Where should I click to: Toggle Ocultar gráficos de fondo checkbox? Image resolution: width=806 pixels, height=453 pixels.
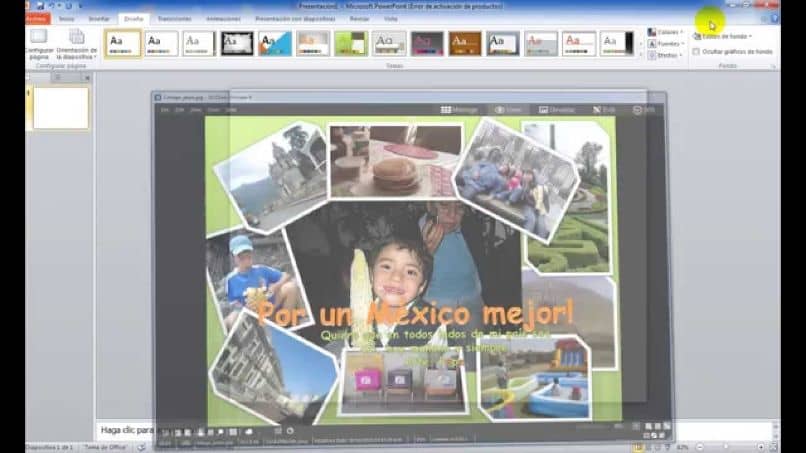click(x=696, y=51)
